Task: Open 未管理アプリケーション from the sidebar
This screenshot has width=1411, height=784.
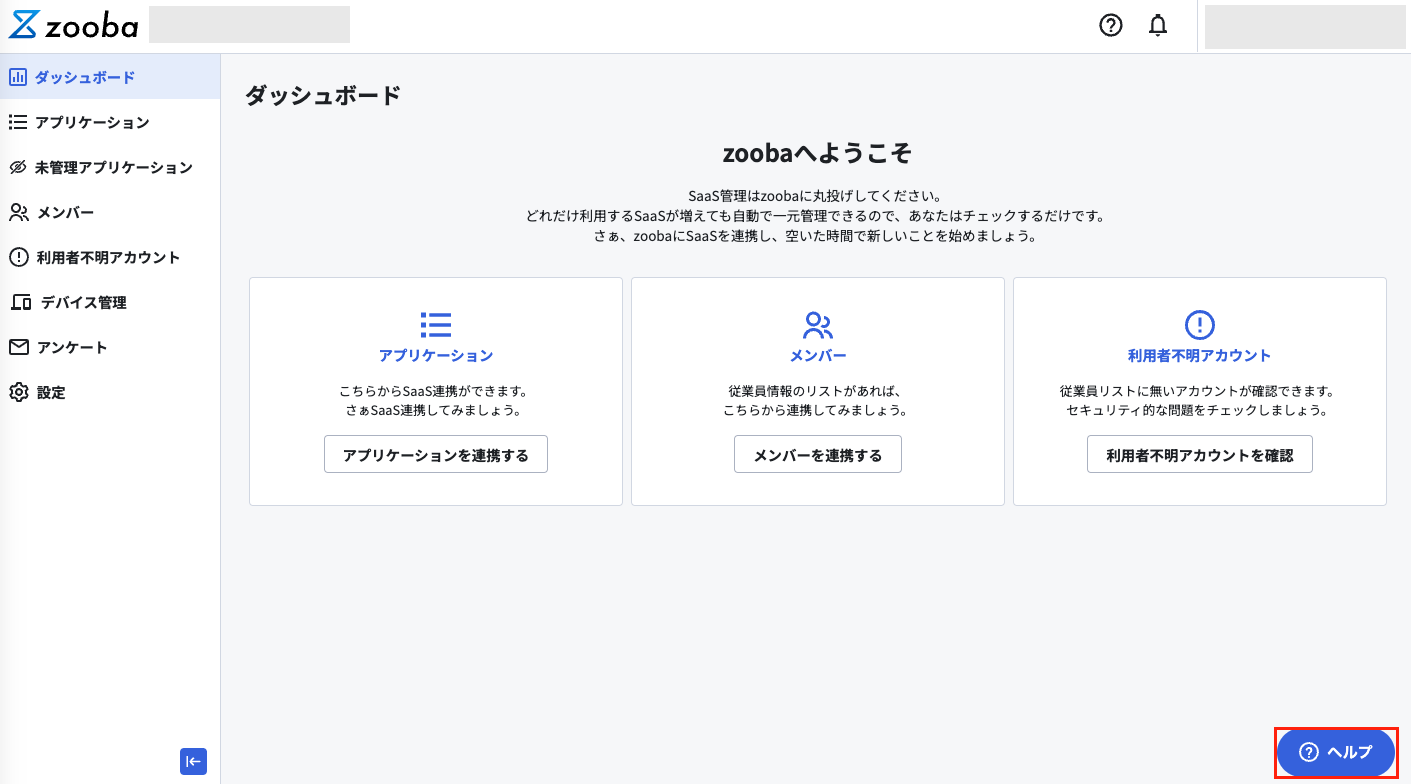Action: (x=110, y=167)
